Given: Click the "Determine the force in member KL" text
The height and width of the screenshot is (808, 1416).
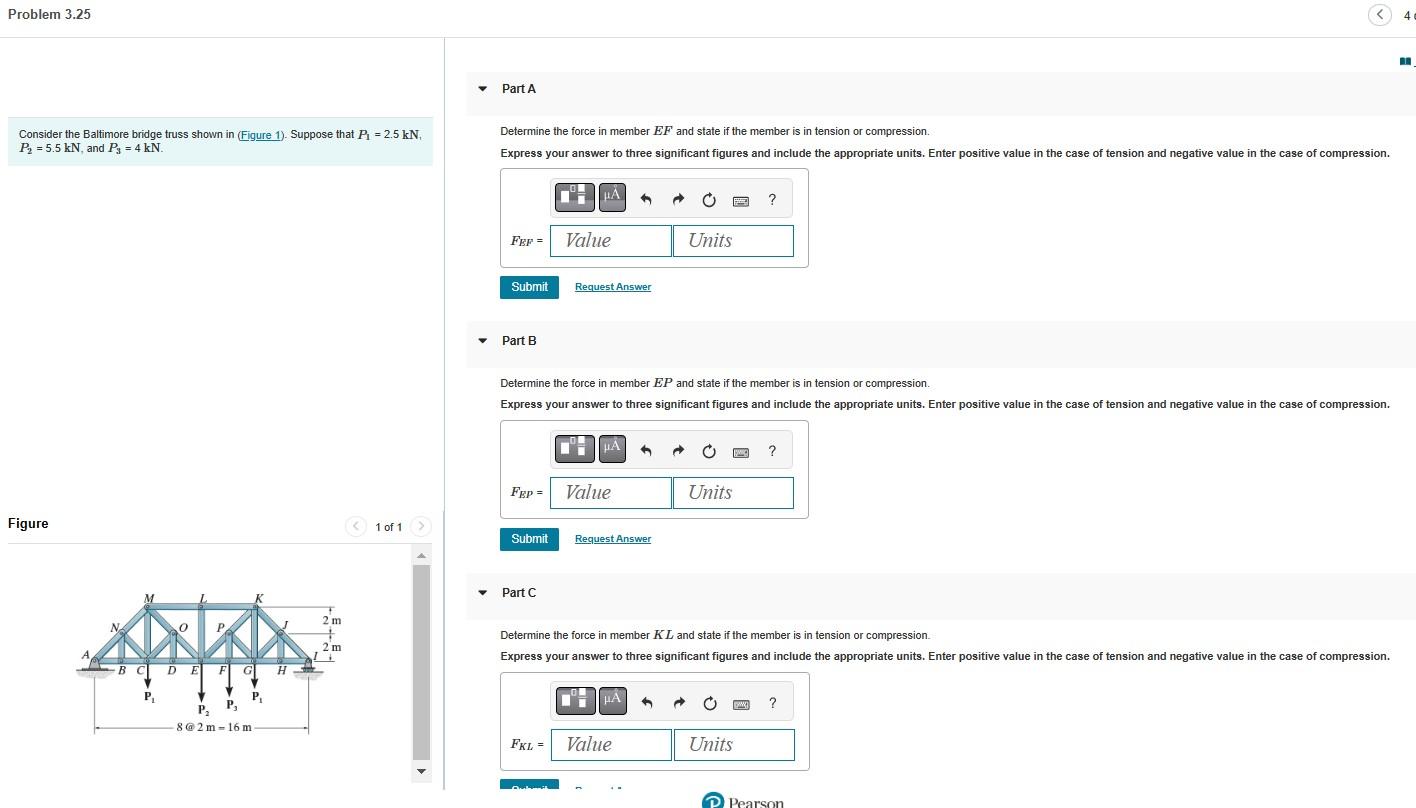Looking at the screenshot, I should [715, 635].
